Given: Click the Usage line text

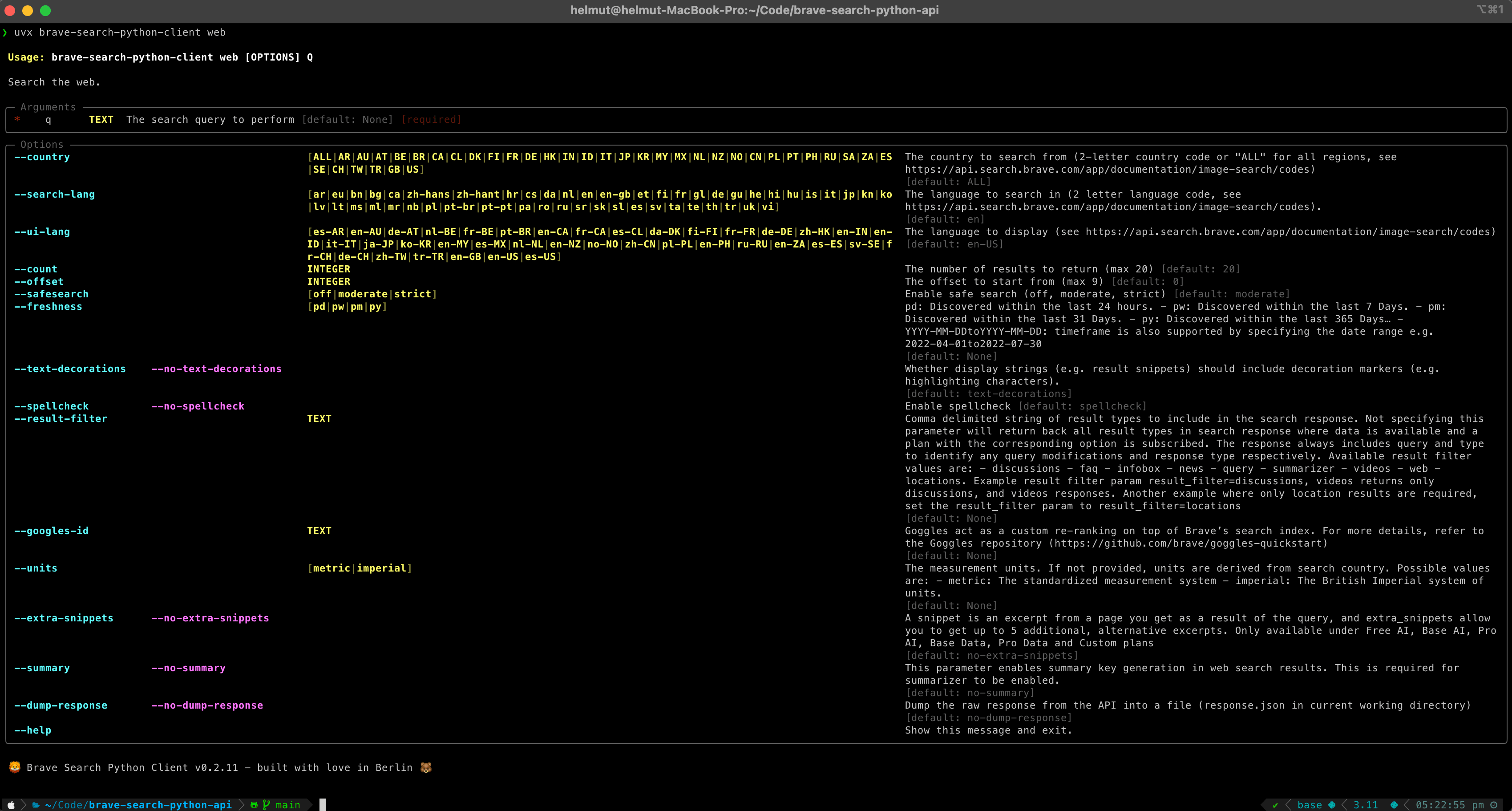Looking at the screenshot, I should (x=160, y=57).
